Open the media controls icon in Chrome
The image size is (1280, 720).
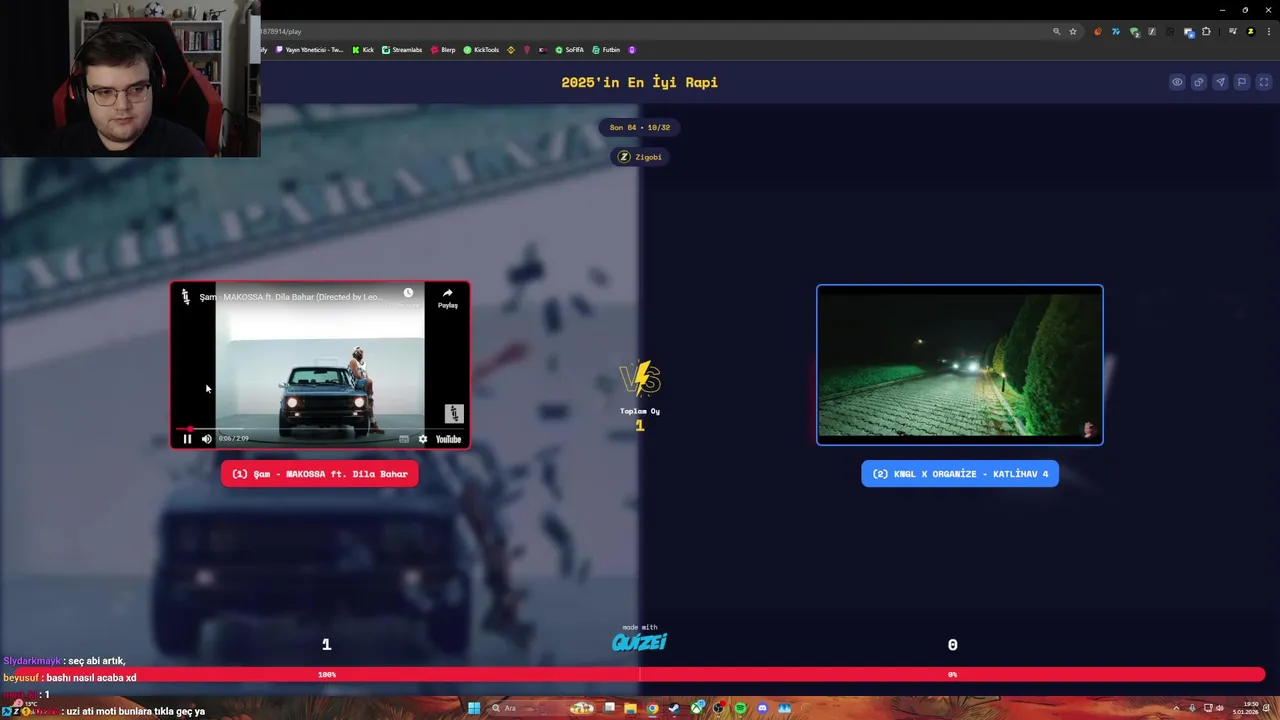pos(1233,32)
